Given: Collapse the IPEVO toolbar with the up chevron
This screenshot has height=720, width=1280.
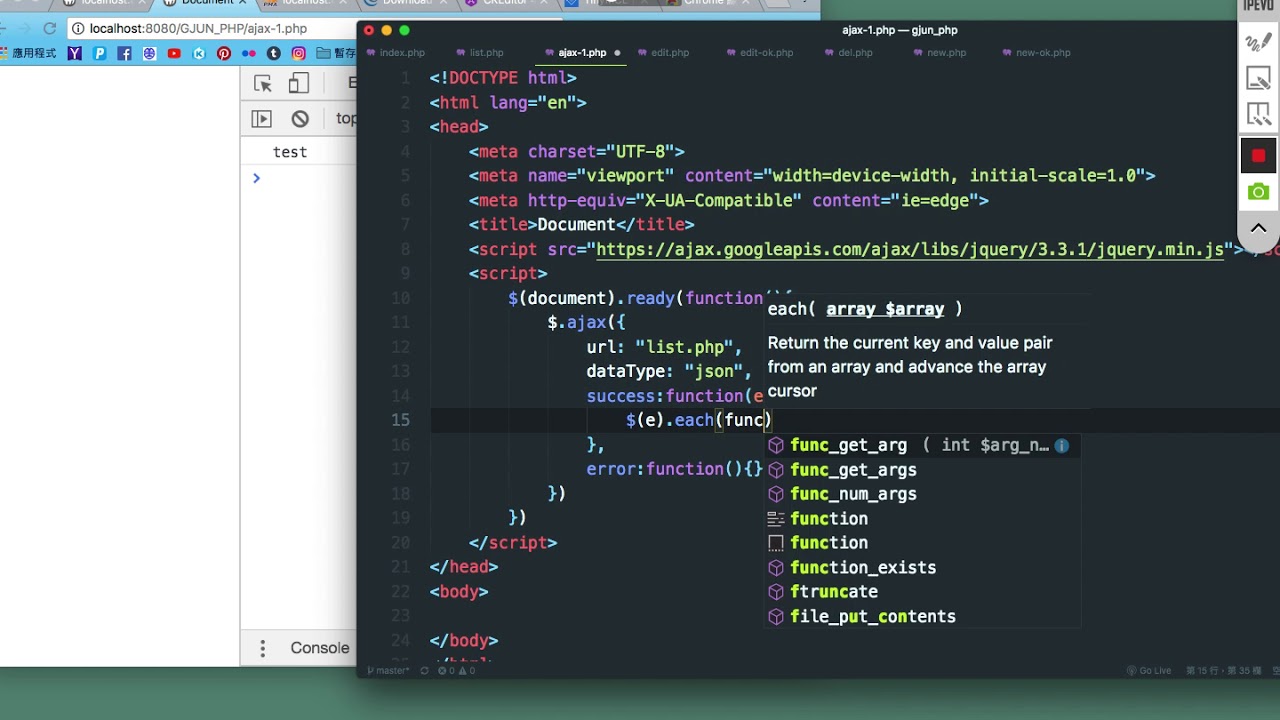Looking at the screenshot, I should tap(1258, 228).
